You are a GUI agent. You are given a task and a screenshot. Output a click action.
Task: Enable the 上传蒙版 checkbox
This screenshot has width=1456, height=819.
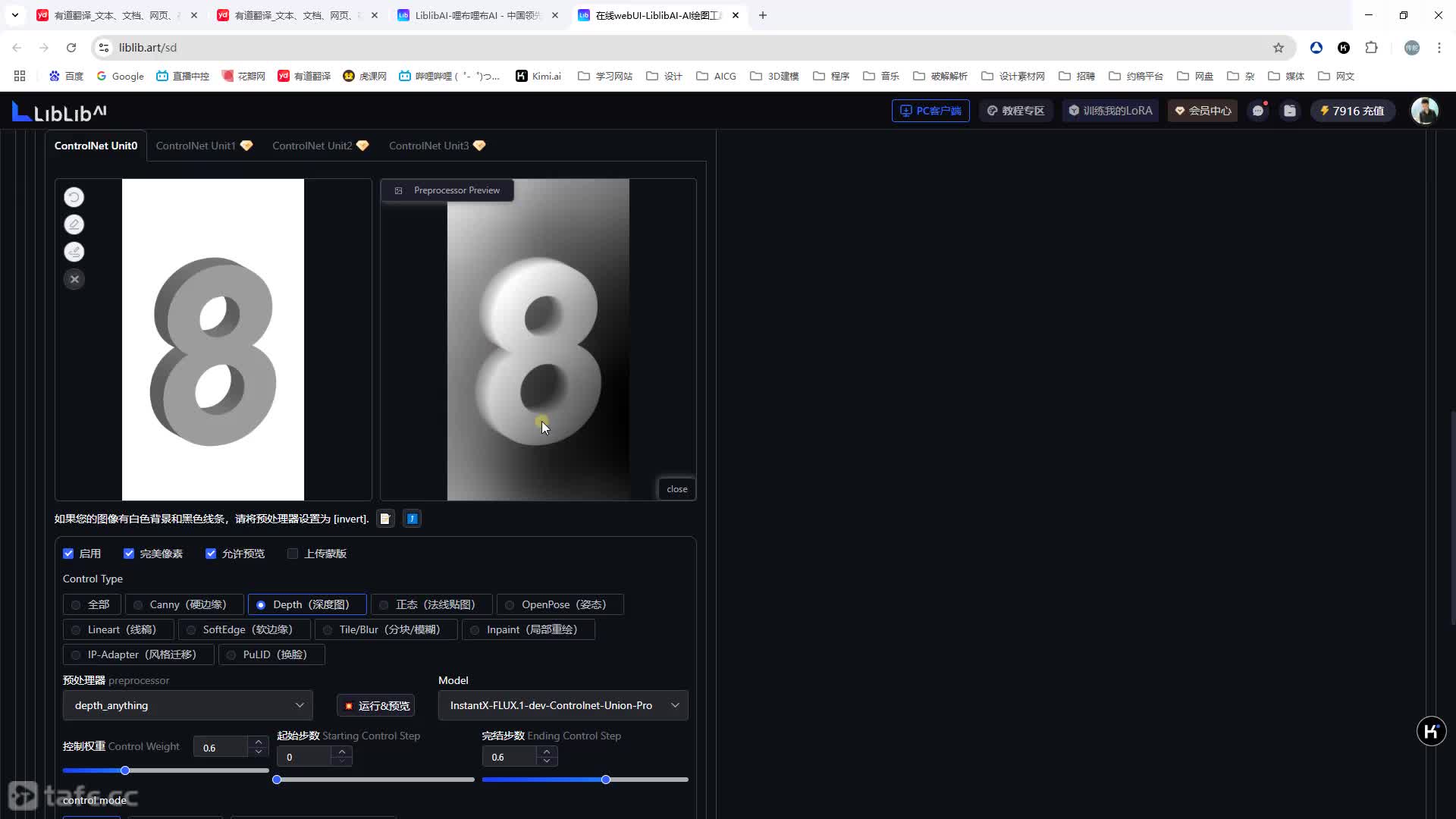(293, 554)
